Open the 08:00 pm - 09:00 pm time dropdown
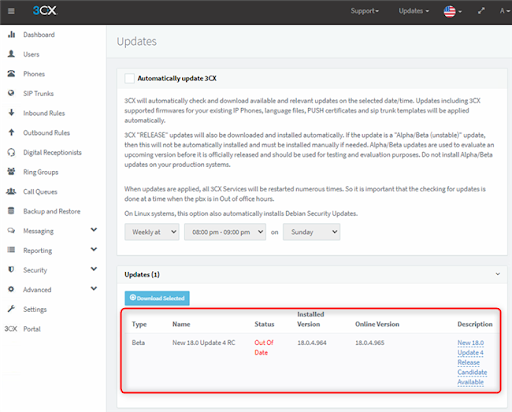The width and height of the screenshot is (512, 412). pyautogui.click(x=225, y=232)
